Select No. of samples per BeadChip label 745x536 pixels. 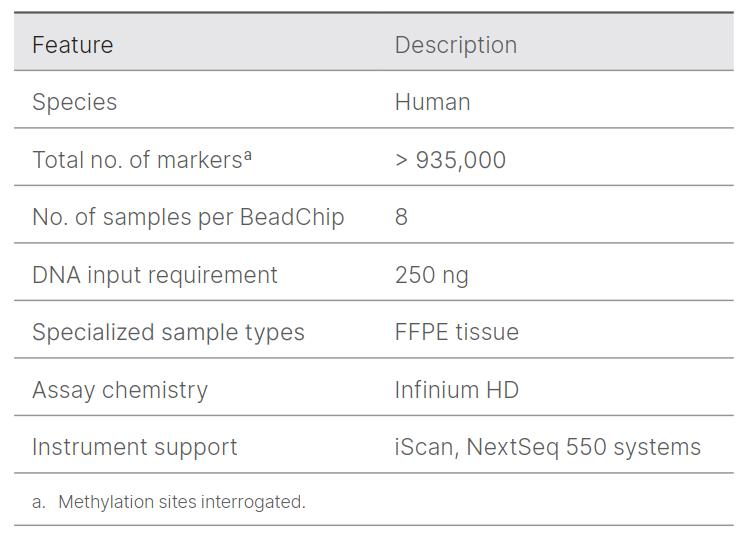(188, 217)
